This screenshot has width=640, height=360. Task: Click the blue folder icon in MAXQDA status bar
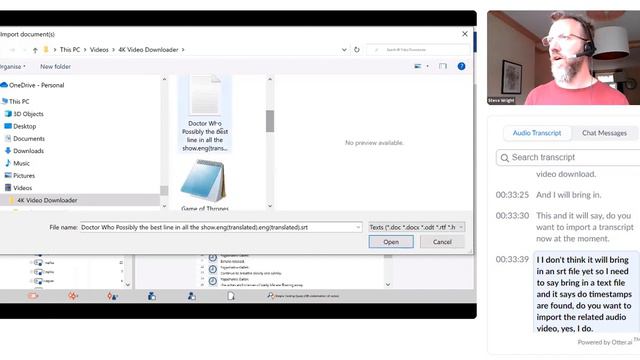pos(152,296)
